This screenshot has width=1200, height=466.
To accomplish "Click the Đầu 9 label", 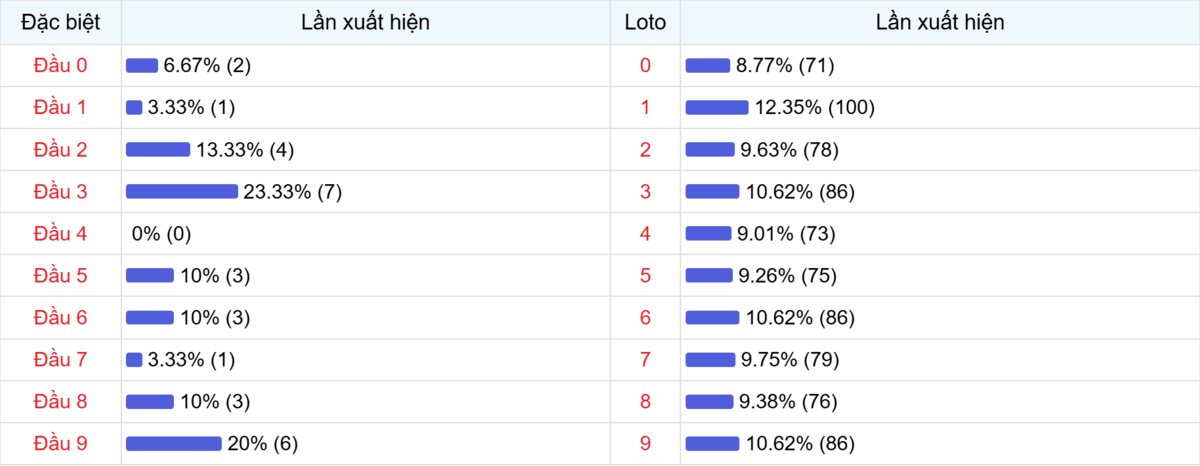I will tap(60, 443).
